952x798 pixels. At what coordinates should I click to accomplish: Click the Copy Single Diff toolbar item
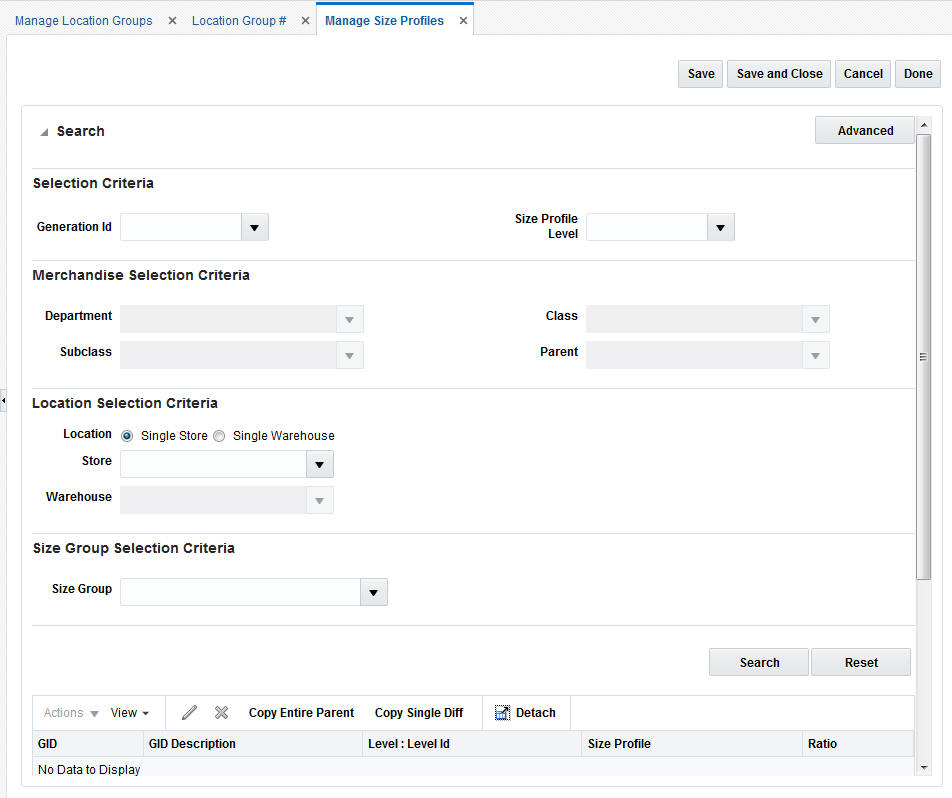(x=419, y=712)
